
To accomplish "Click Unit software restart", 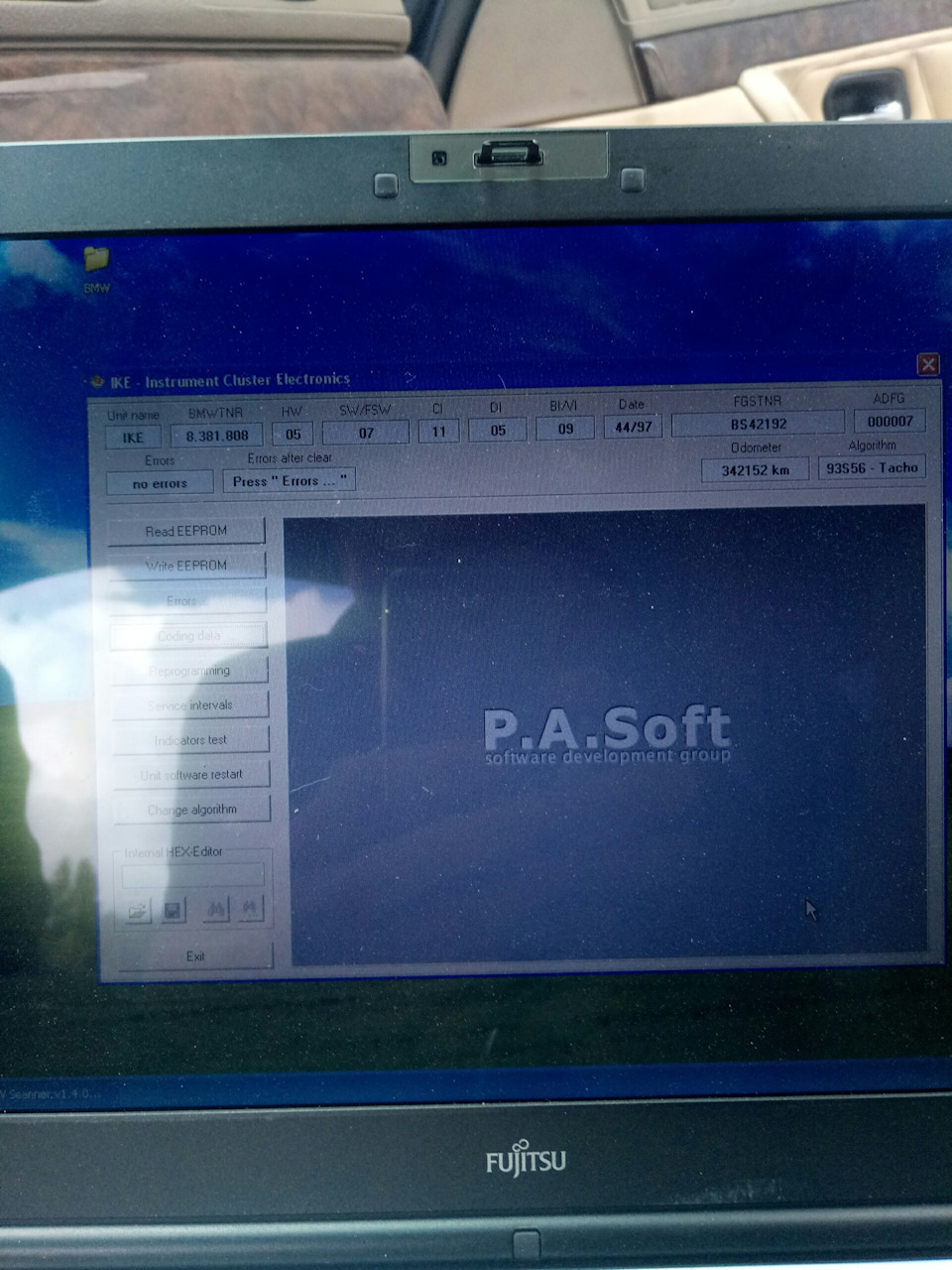I will click(191, 775).
